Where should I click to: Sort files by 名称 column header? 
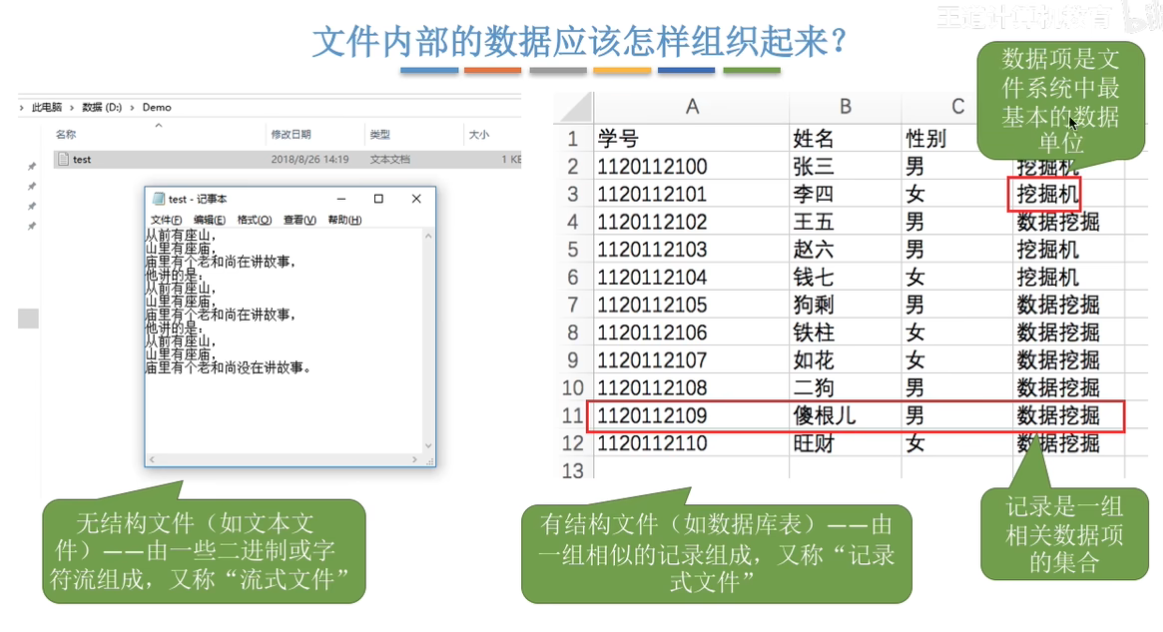[66, 134]
